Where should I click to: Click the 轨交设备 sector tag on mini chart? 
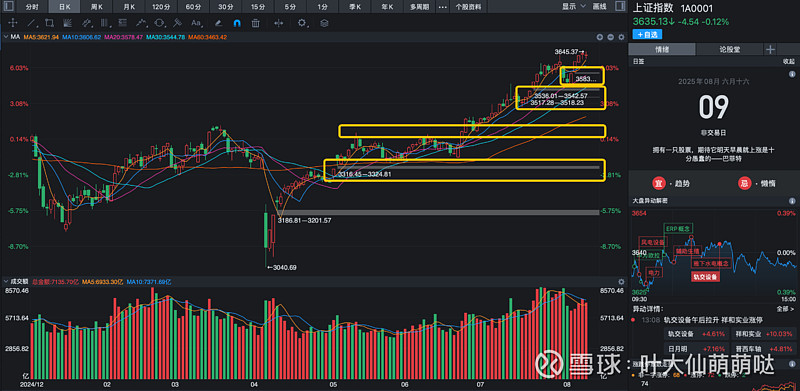705,277
